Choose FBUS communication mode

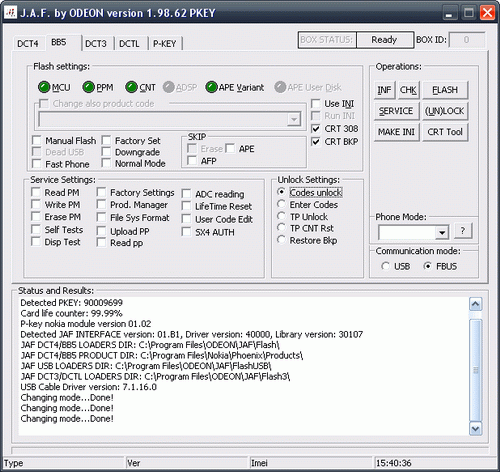click(428, 266)
